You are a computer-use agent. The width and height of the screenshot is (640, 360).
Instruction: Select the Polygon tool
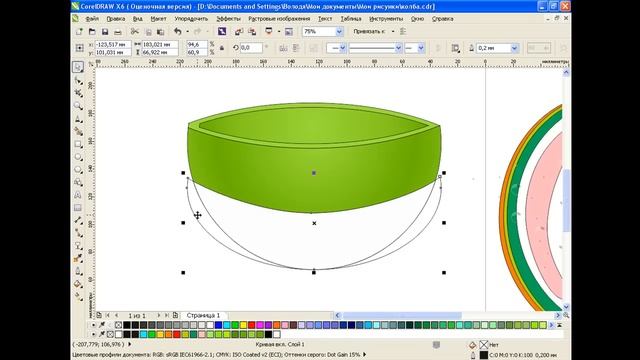(78, 169)
